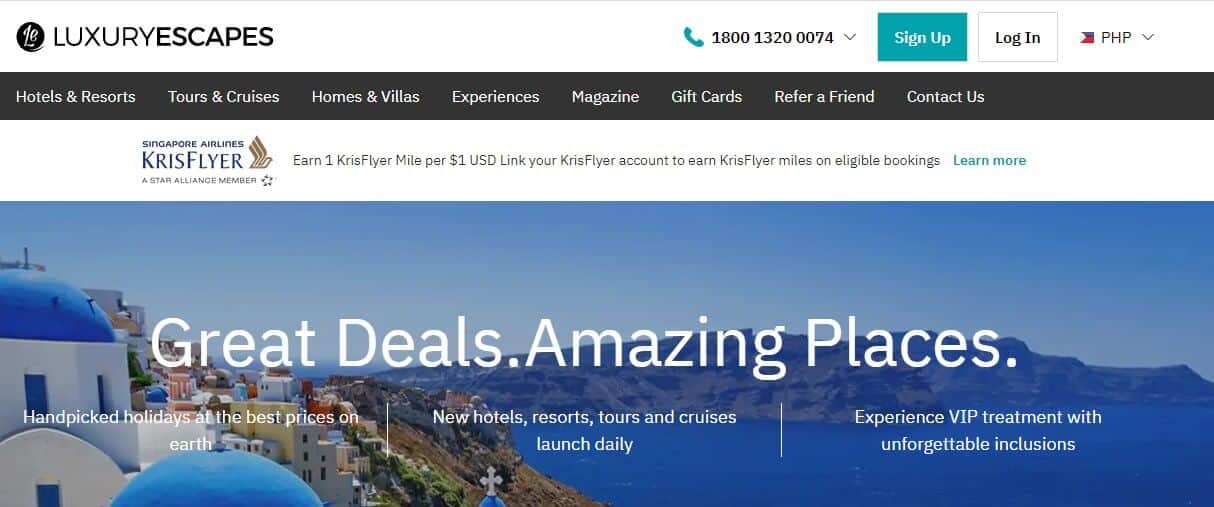Click the teal phone icon
Image resolution: width=1214 pixels, height=507 pixels.
[693, 37]
